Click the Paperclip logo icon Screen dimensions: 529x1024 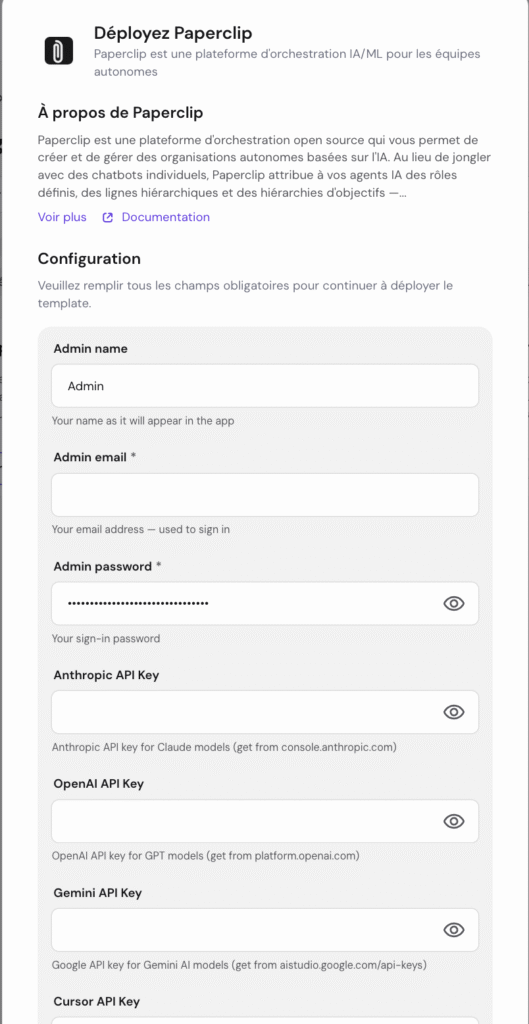(x=59, y=51)
